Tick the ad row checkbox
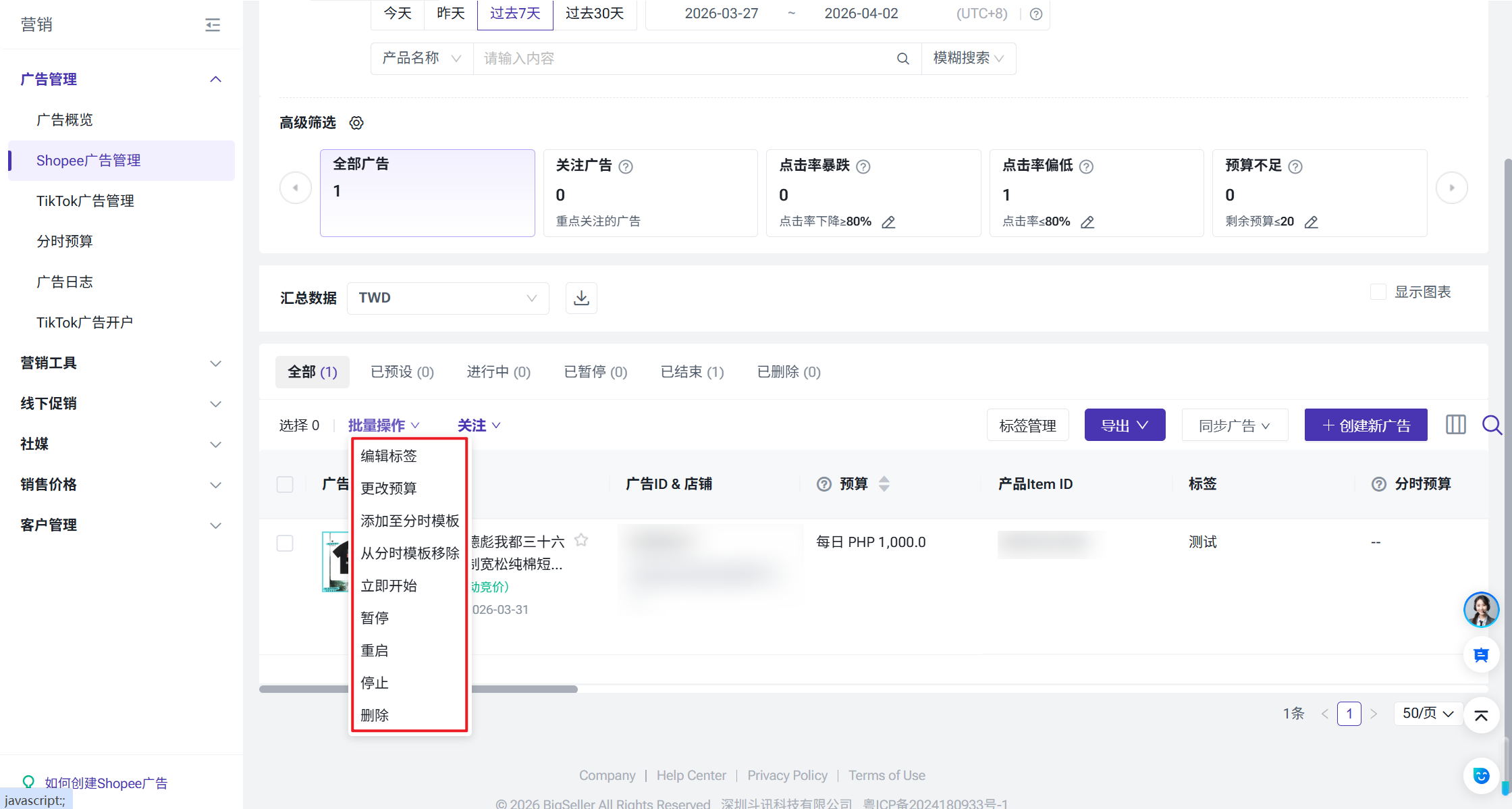 tap(285, 543)
